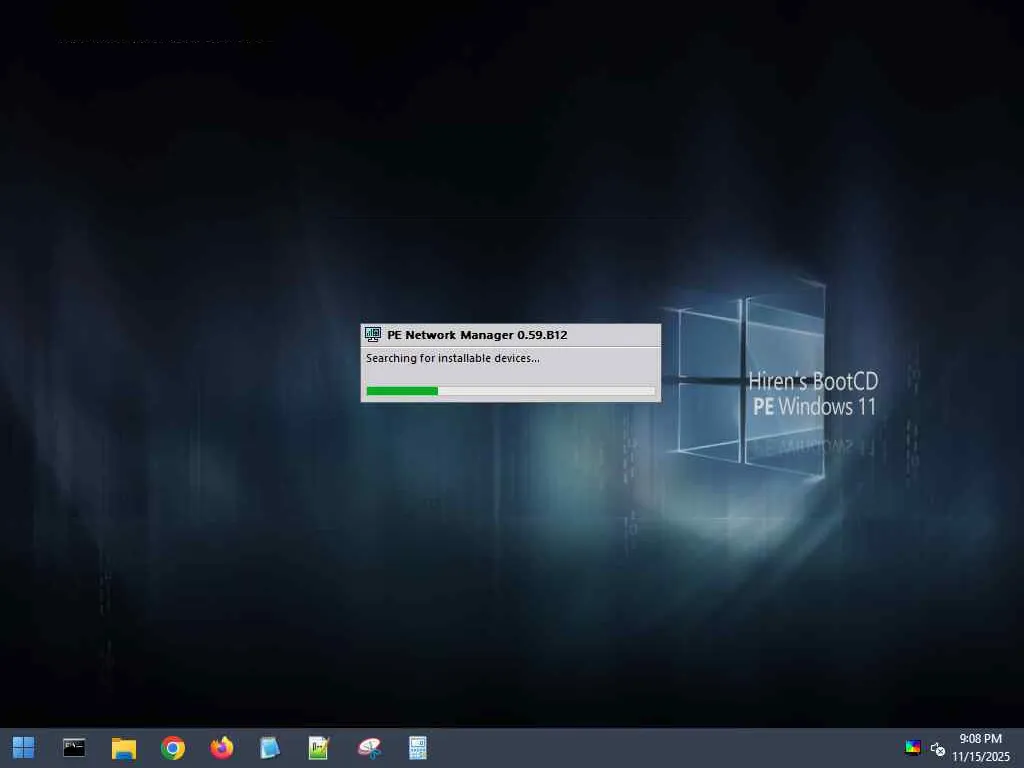Click the muted volume tray icon
The image size is (1024, 768).
click(938, 748)
